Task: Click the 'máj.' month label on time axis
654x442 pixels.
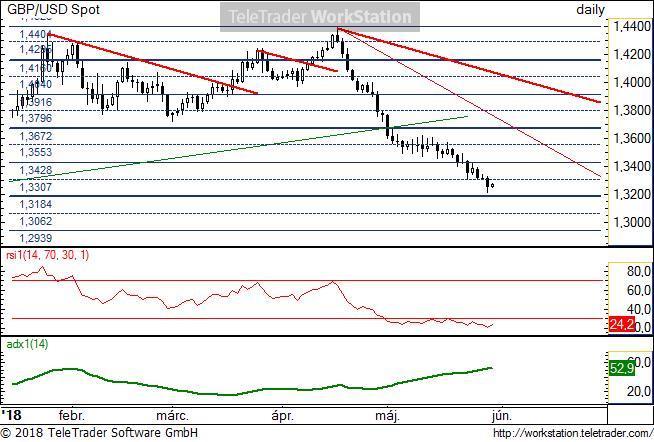Action: pyautogui.click(x=387, y=415)
